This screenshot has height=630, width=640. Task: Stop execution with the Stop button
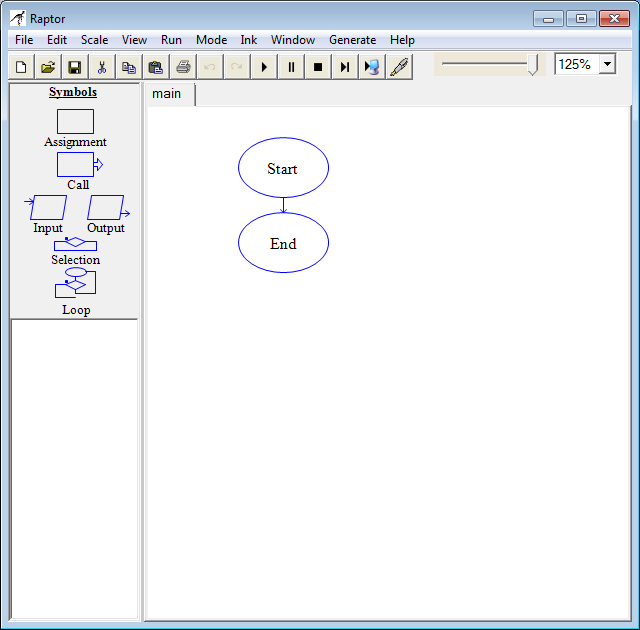[x=318, y=67]
